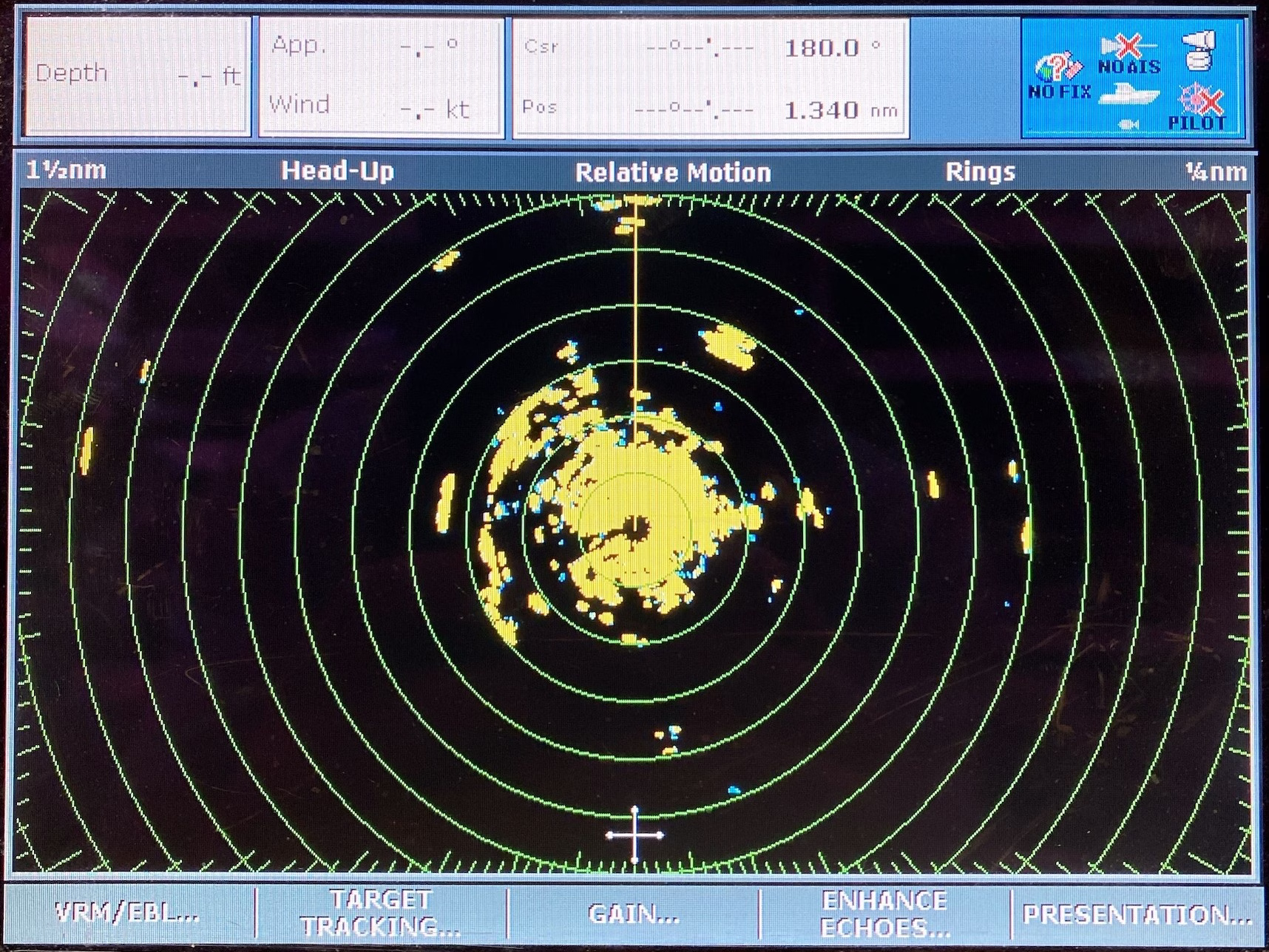Image resolution: width=1269 pixels, height=952 pixels.
Task: Click the small fish icon in status panel
Action: [x=1128, y=125]
